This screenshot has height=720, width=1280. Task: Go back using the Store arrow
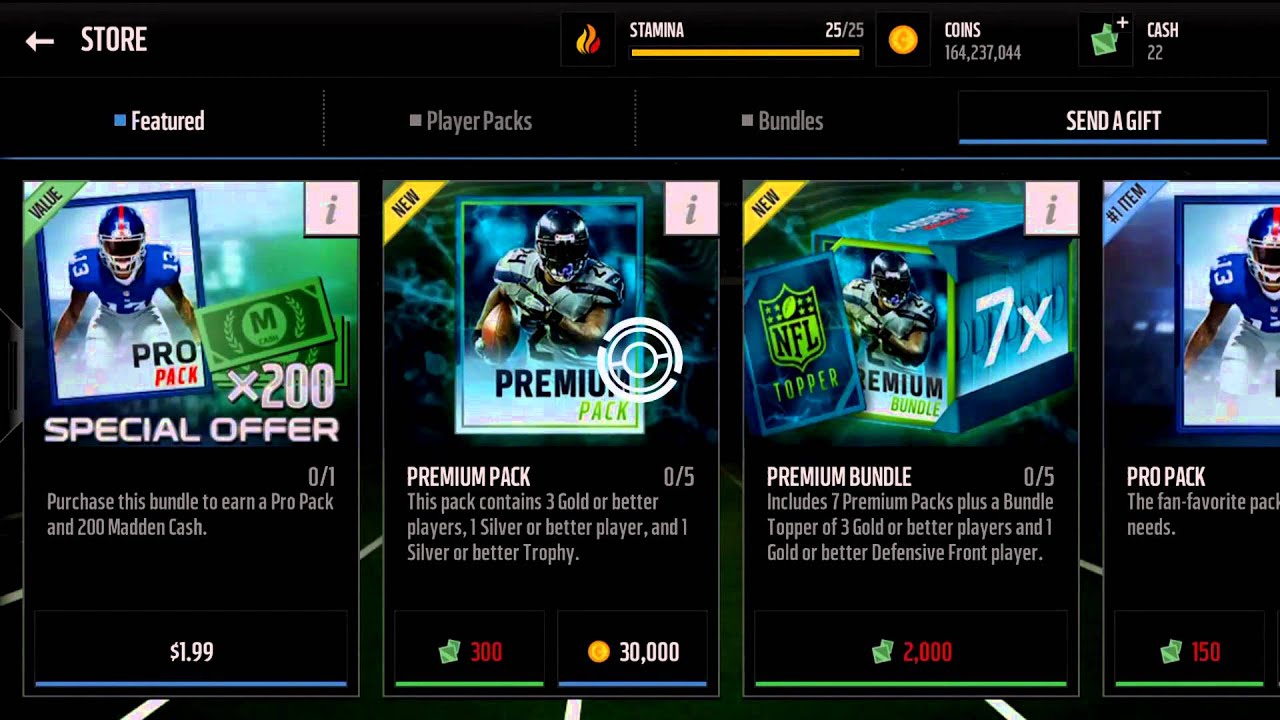click(x=40, y=41)
